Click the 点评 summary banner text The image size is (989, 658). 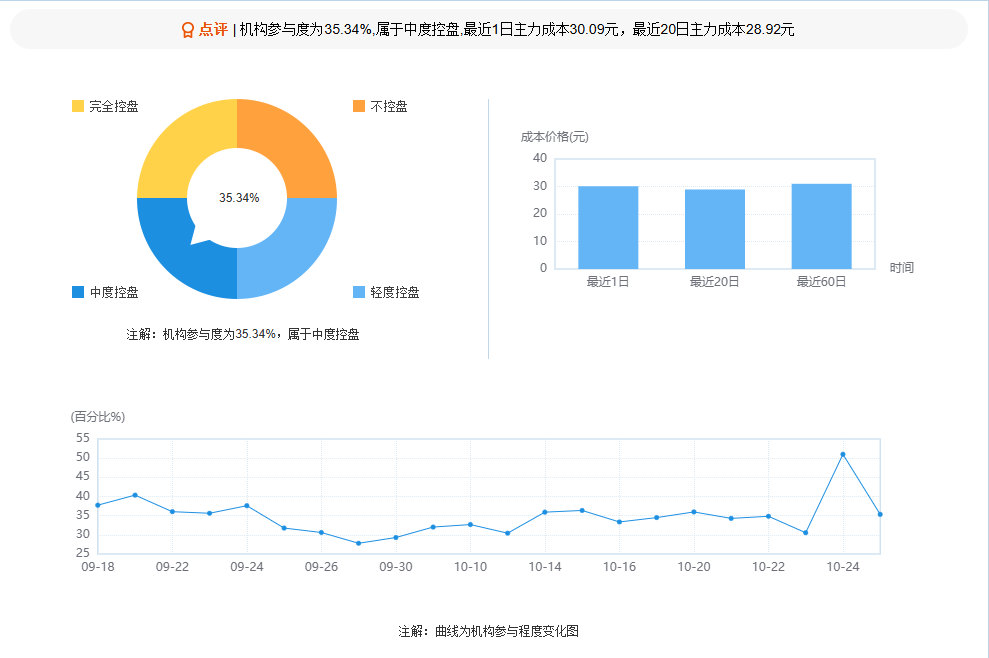[x=517, y=30]
